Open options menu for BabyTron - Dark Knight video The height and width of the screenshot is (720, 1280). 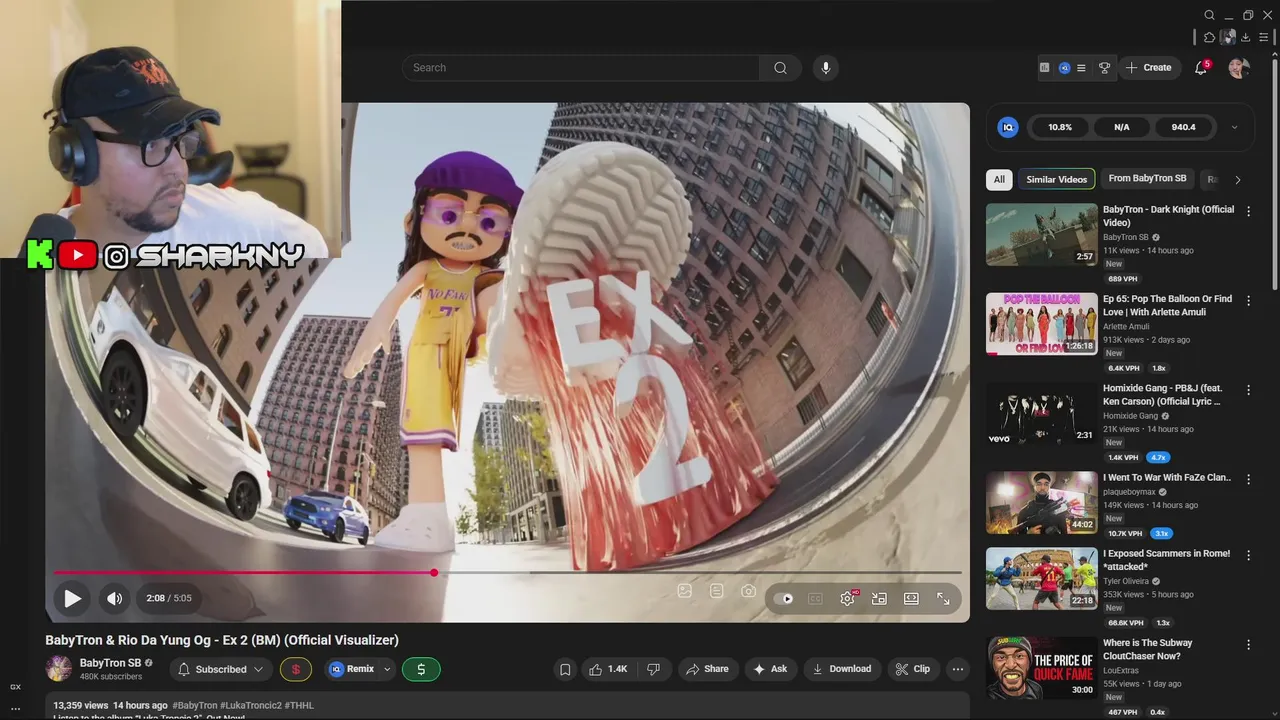point(1248,211)
